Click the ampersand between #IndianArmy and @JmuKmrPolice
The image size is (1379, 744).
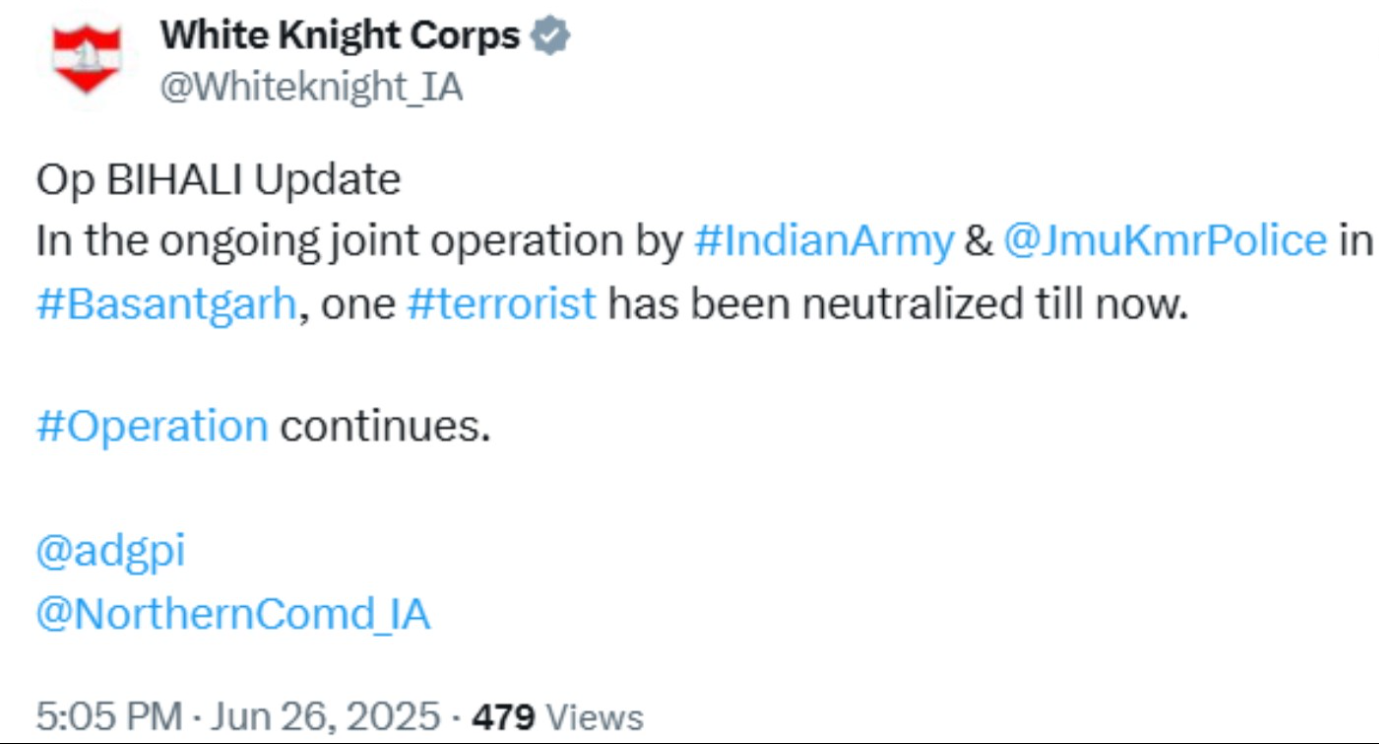(978, 242)
